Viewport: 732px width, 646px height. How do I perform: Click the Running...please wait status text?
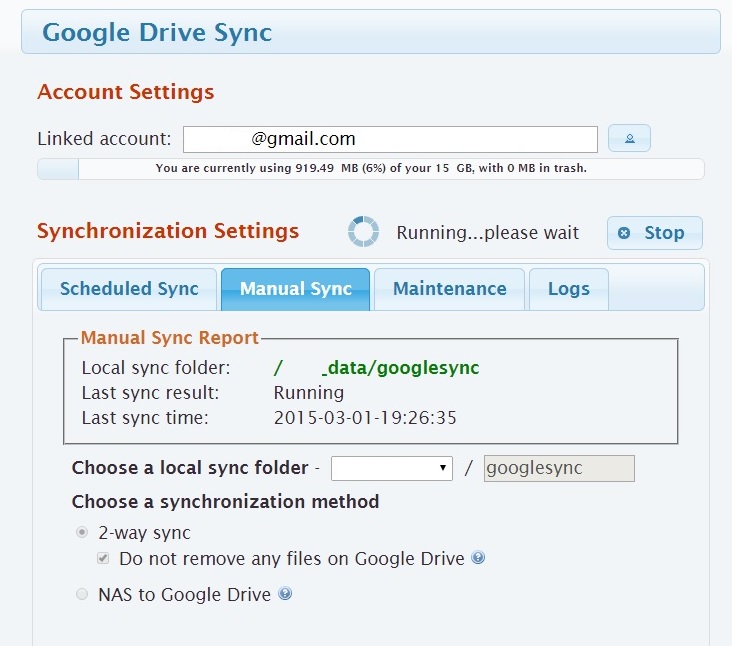(x=487, y=232)
